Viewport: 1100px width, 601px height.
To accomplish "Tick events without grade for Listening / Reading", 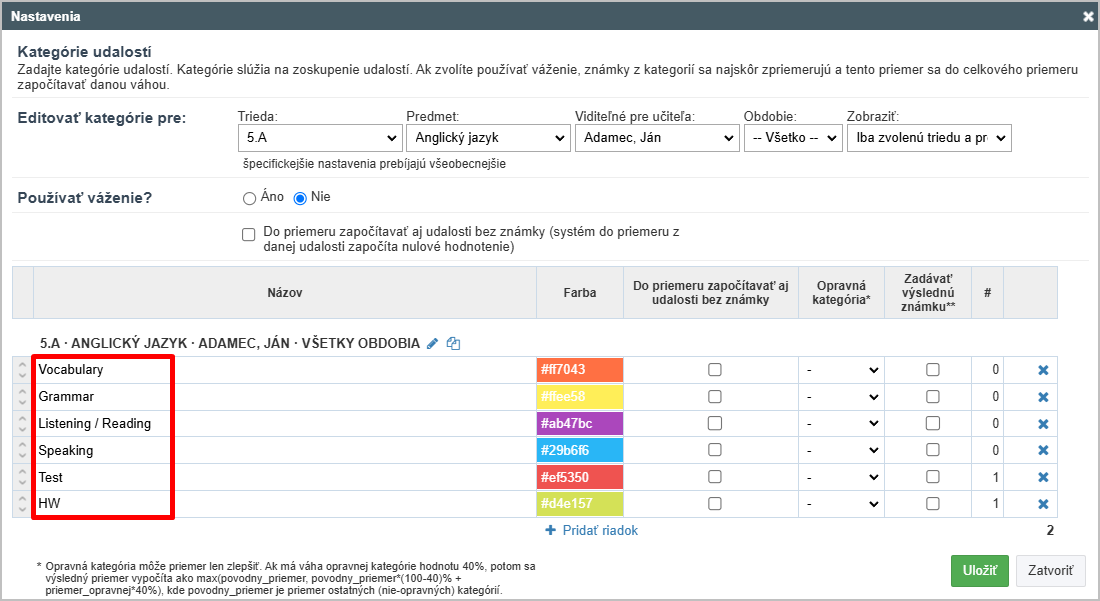I will point(715,423).
